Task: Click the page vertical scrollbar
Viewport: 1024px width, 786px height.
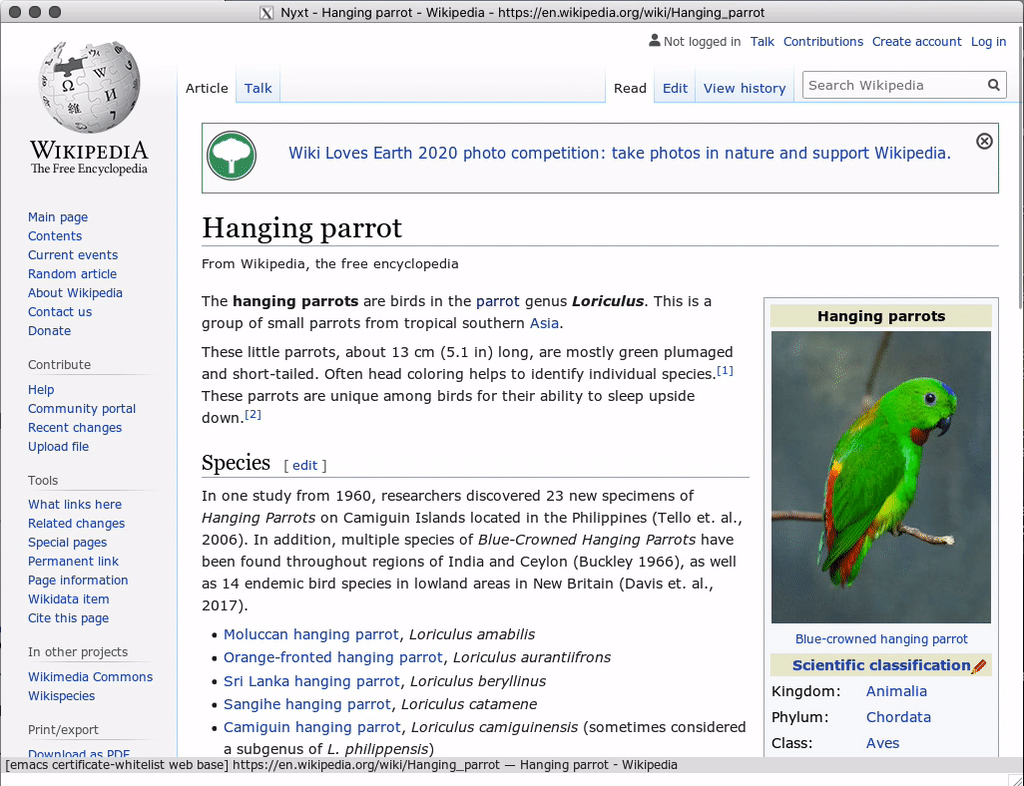Action: tap(1020, 170)
